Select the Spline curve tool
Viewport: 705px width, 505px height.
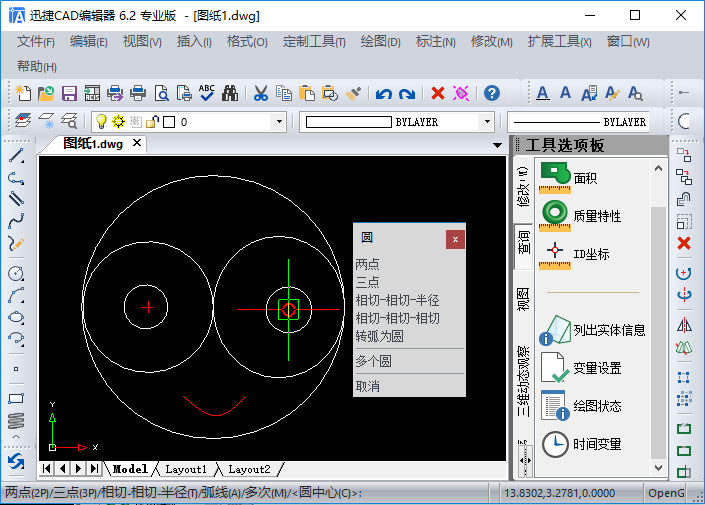click(16, 221)
